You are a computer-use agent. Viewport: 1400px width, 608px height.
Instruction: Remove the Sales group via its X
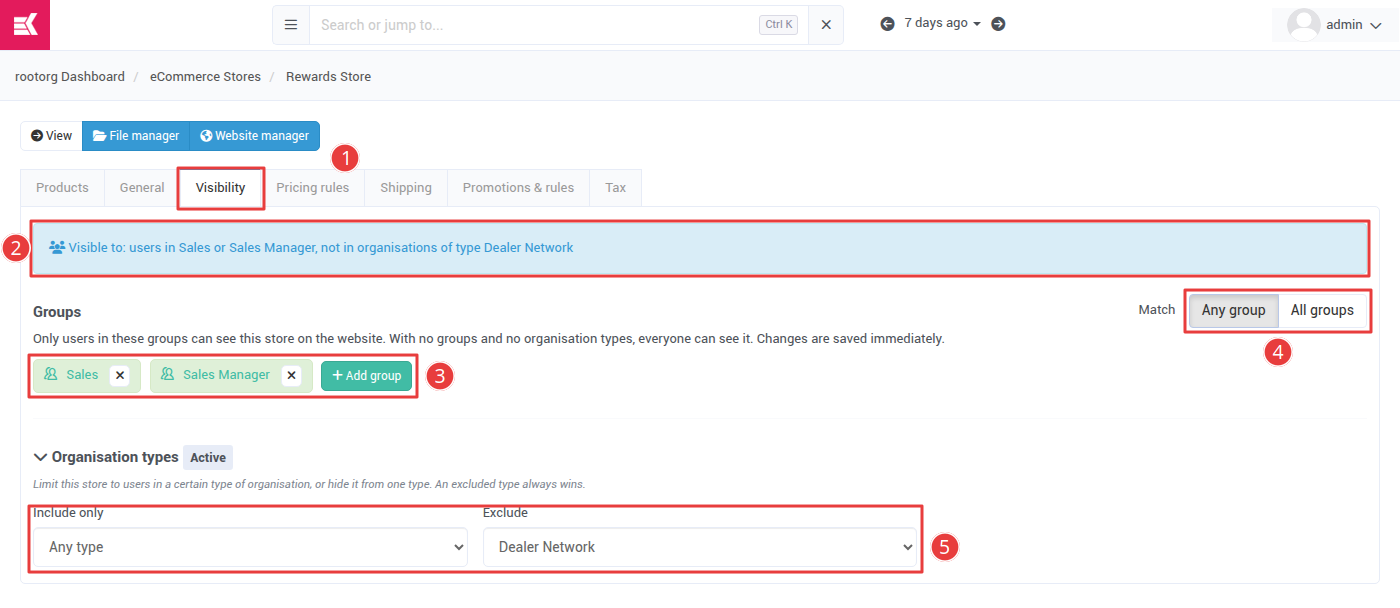pyautogui.click(x=120, y=375)
